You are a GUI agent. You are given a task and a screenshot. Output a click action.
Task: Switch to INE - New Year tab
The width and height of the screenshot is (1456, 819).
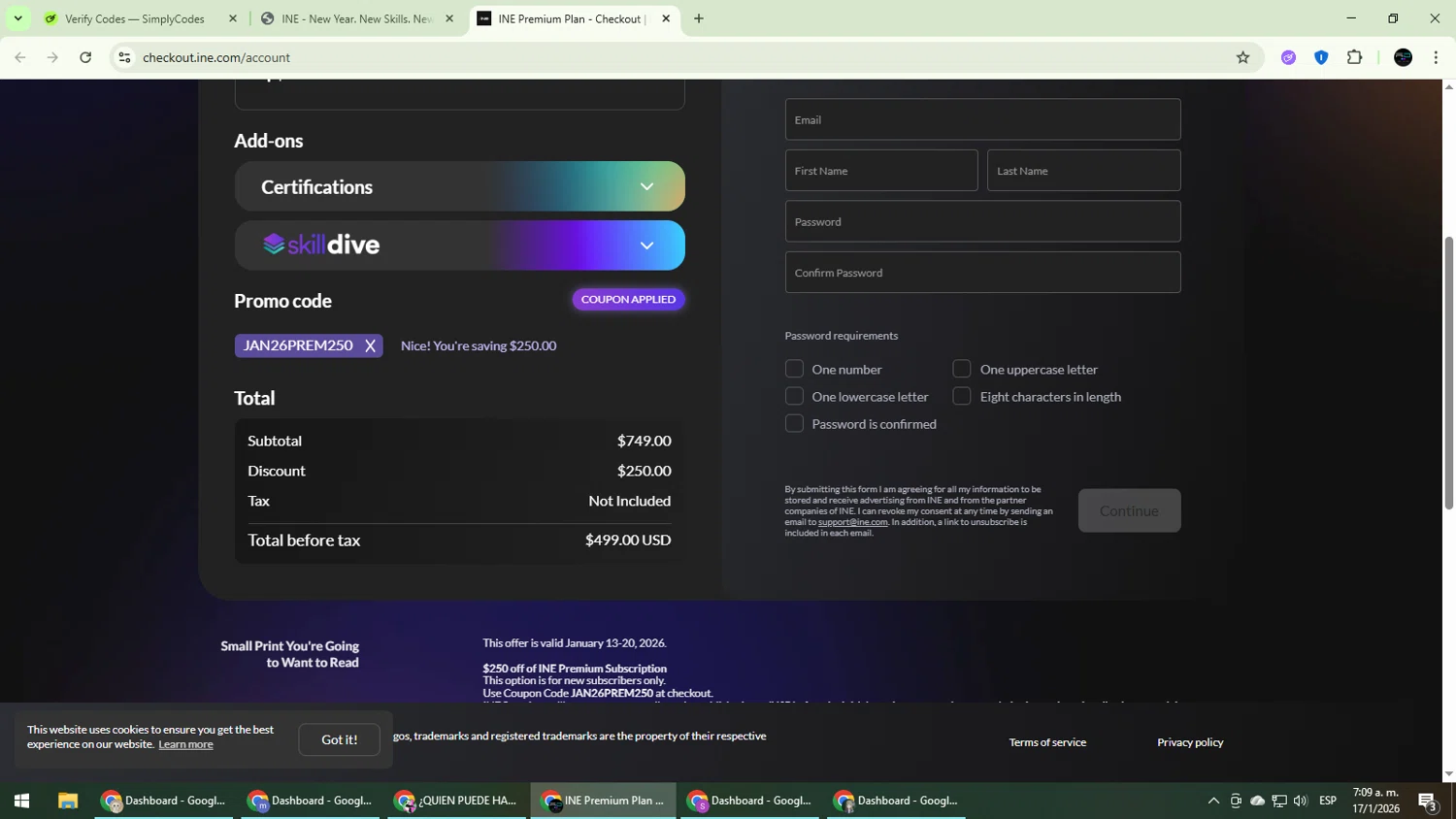pos(355,18)
